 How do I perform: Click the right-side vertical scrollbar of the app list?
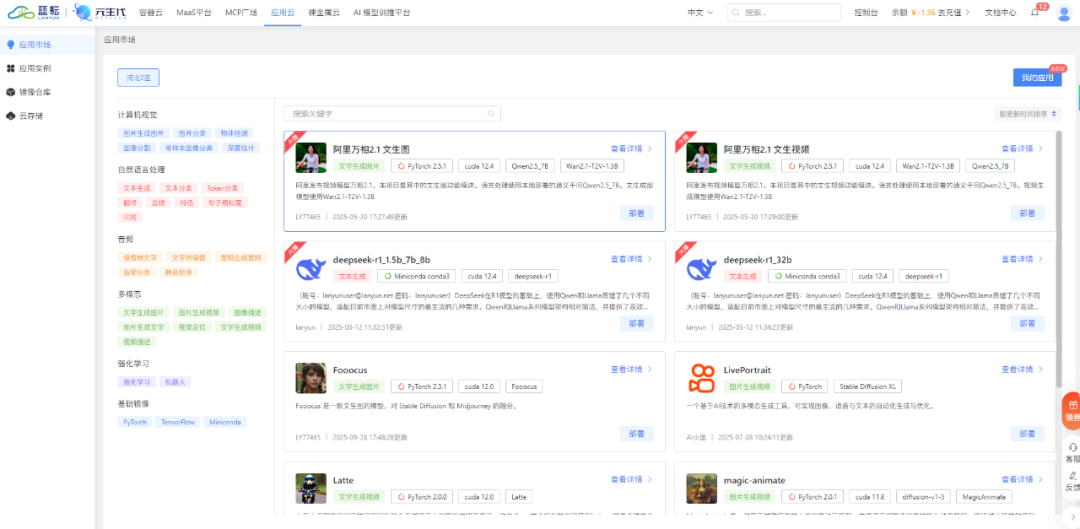coord(1059,258)
